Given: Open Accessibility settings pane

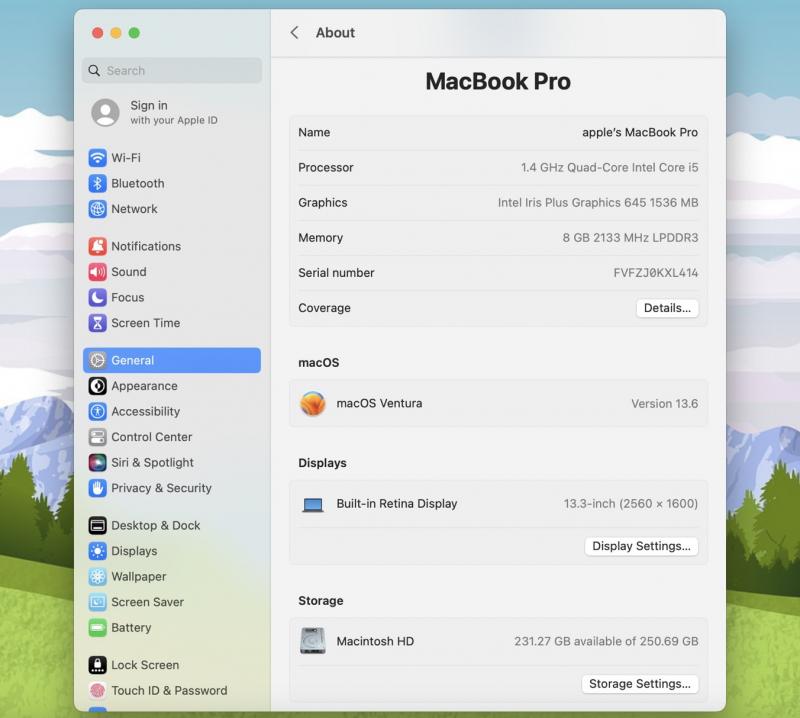Looking at the screenshot, I should tap(145, 412).
